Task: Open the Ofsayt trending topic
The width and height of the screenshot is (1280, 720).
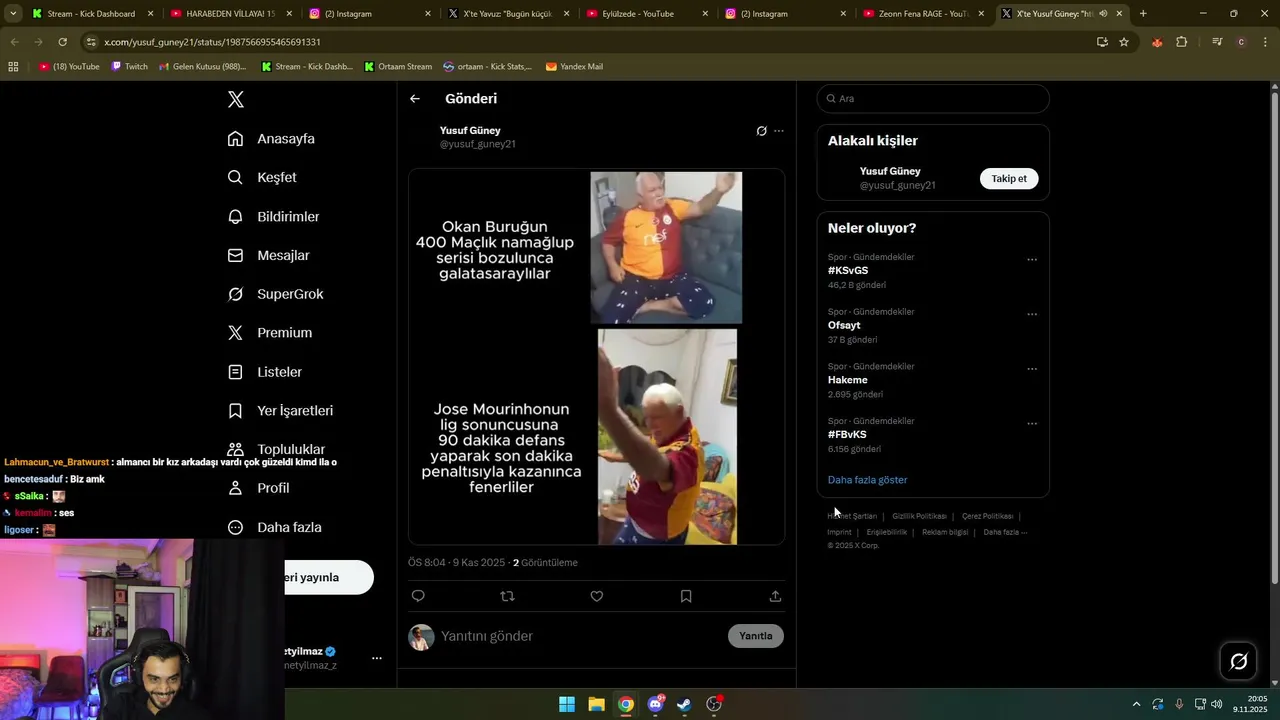Action: tap(844, 325)
